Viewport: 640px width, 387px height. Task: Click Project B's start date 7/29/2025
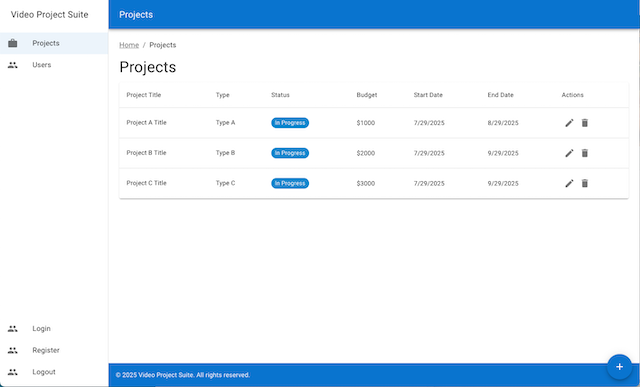point(429,153)
